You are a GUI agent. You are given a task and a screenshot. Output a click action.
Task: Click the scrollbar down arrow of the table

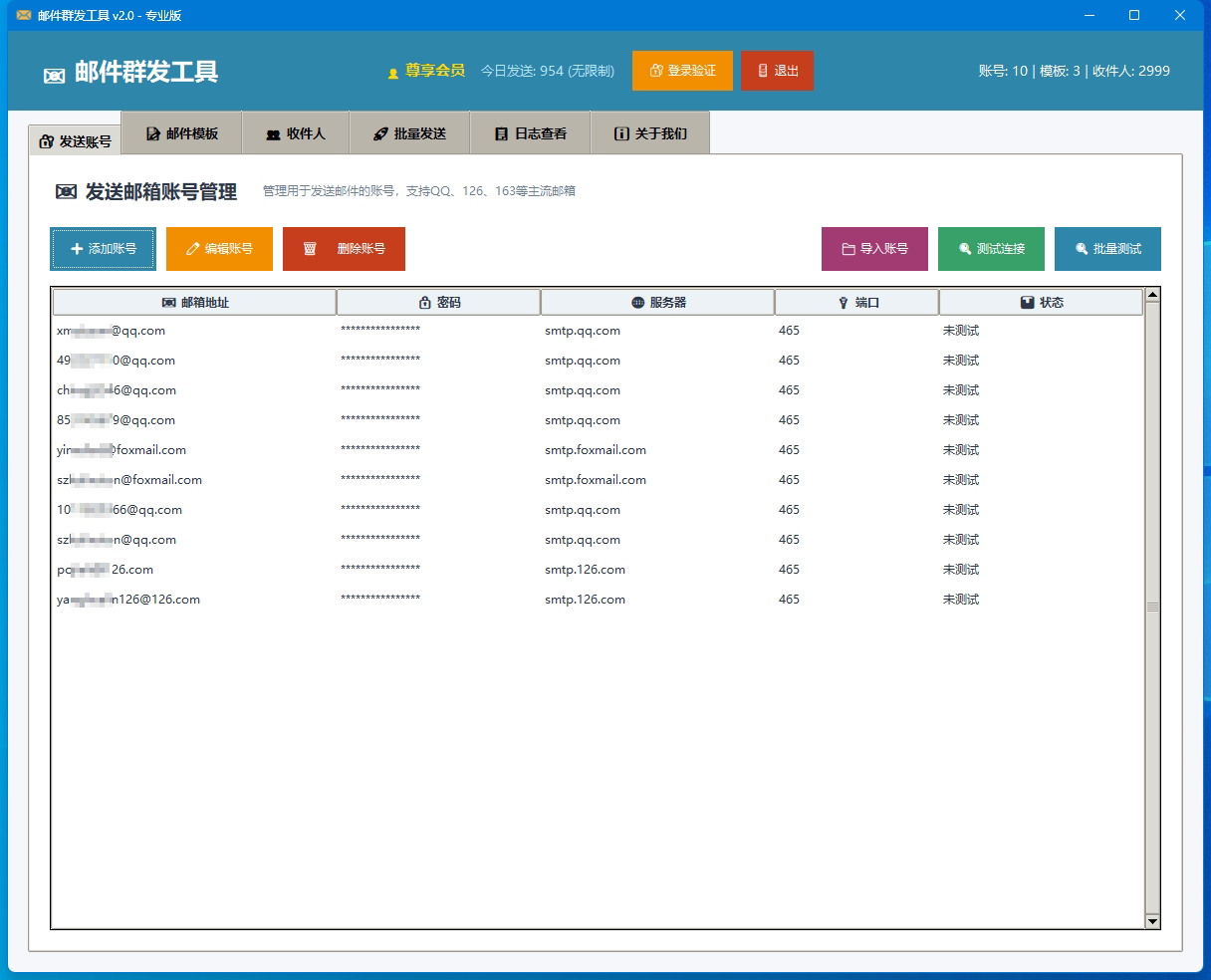click(1152, 921)
